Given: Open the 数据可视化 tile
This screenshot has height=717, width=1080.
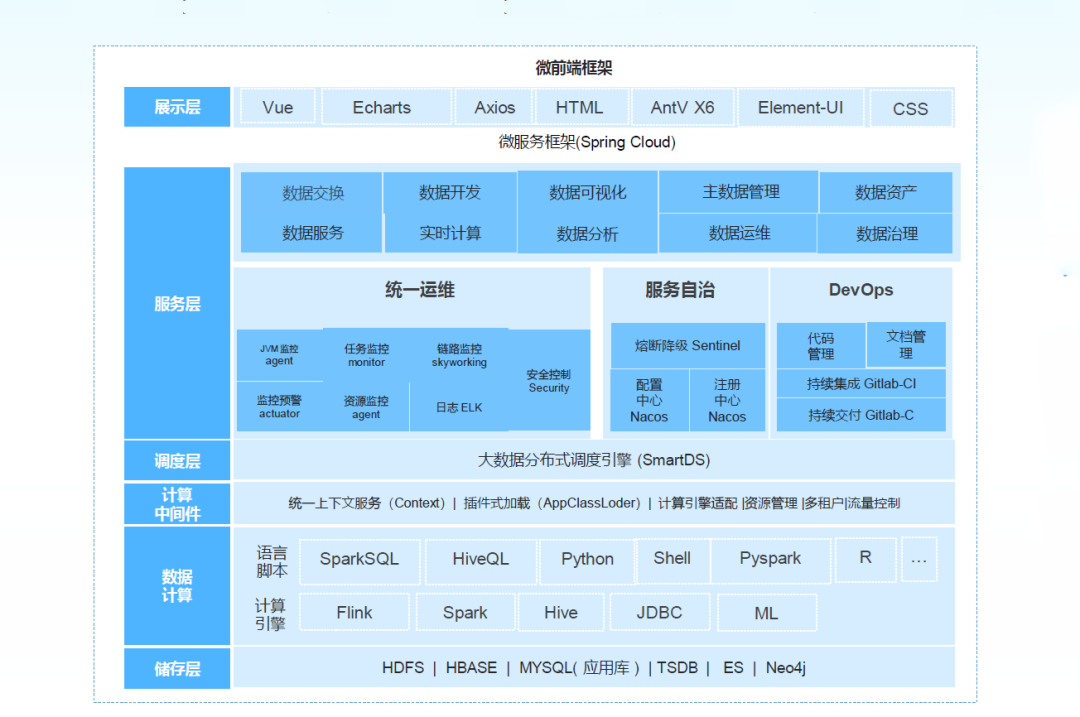Looking at the screenshot, I should [x=587, y=192].
